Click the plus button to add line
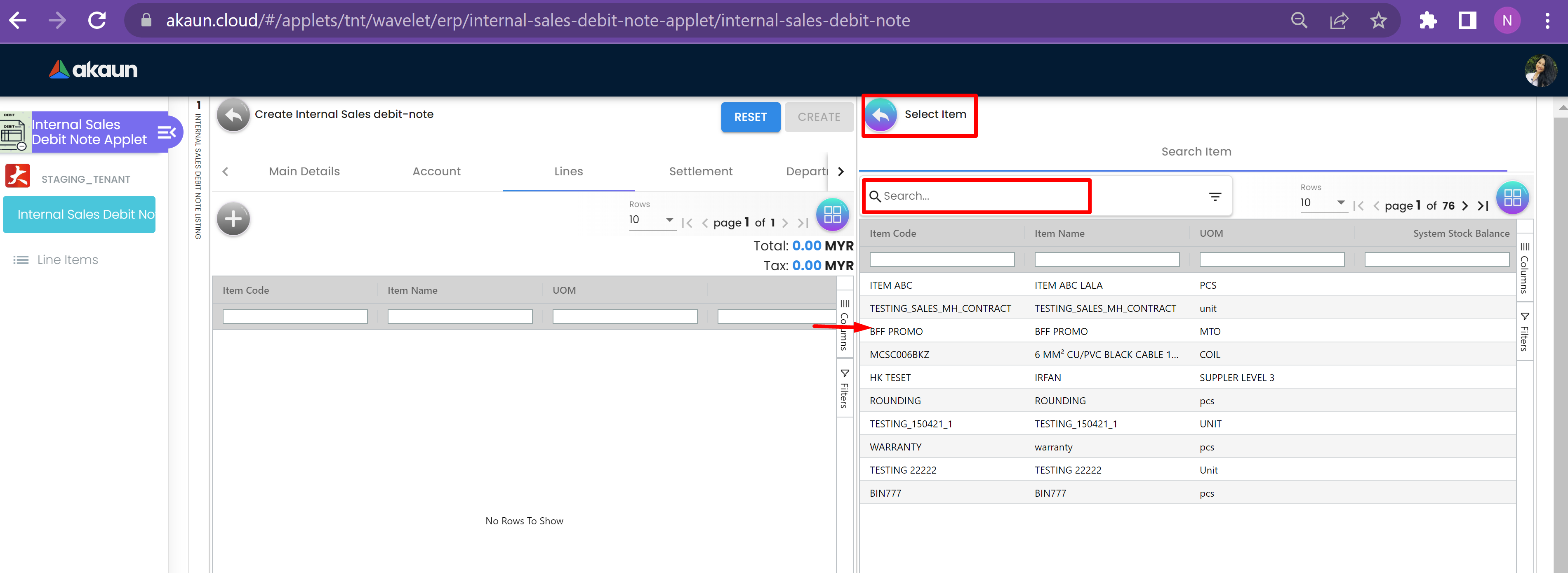 tap(233, 219)
